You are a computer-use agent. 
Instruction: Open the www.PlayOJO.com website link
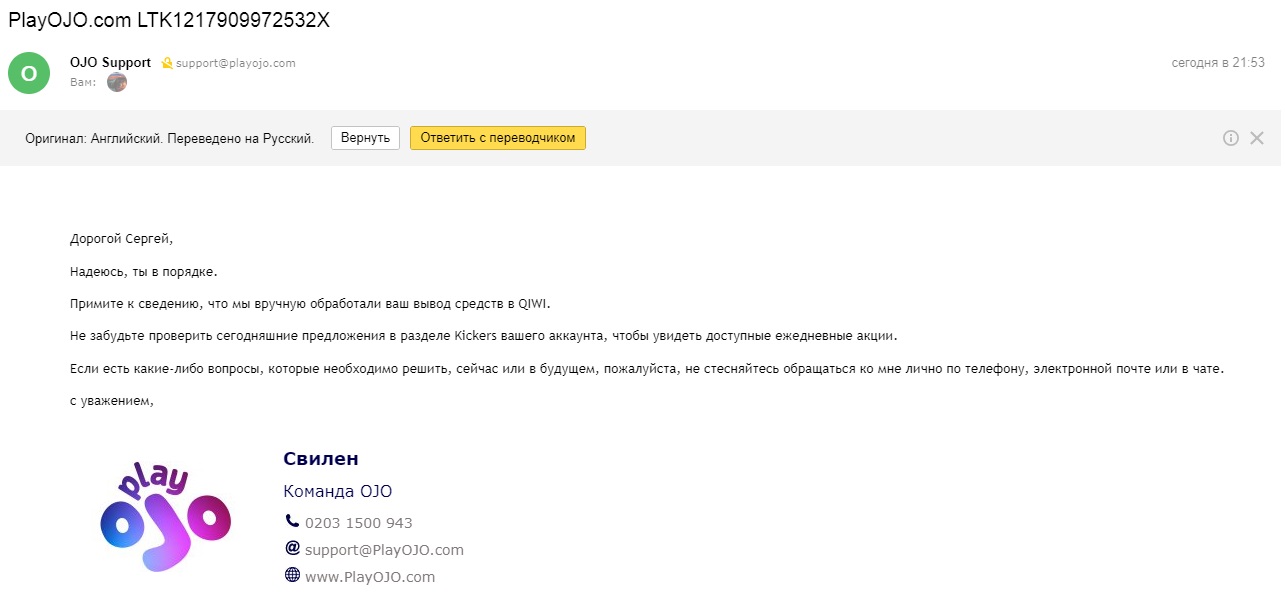click(370, 577)
